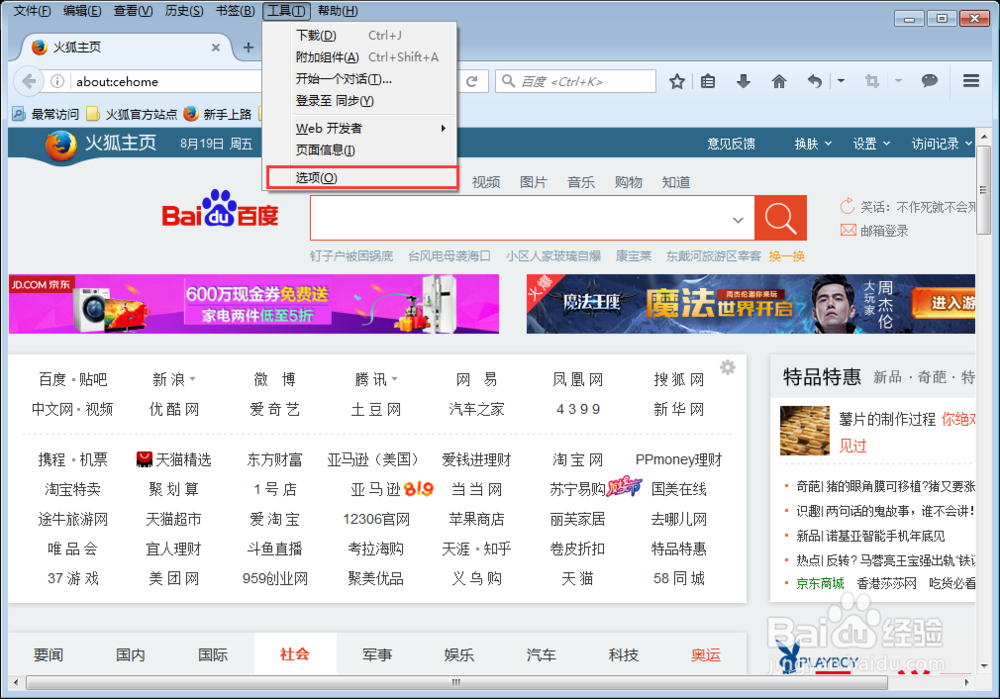Select the 图片 search category
1000x699 pixels.
pyautogui.click(x=533, y=182)
